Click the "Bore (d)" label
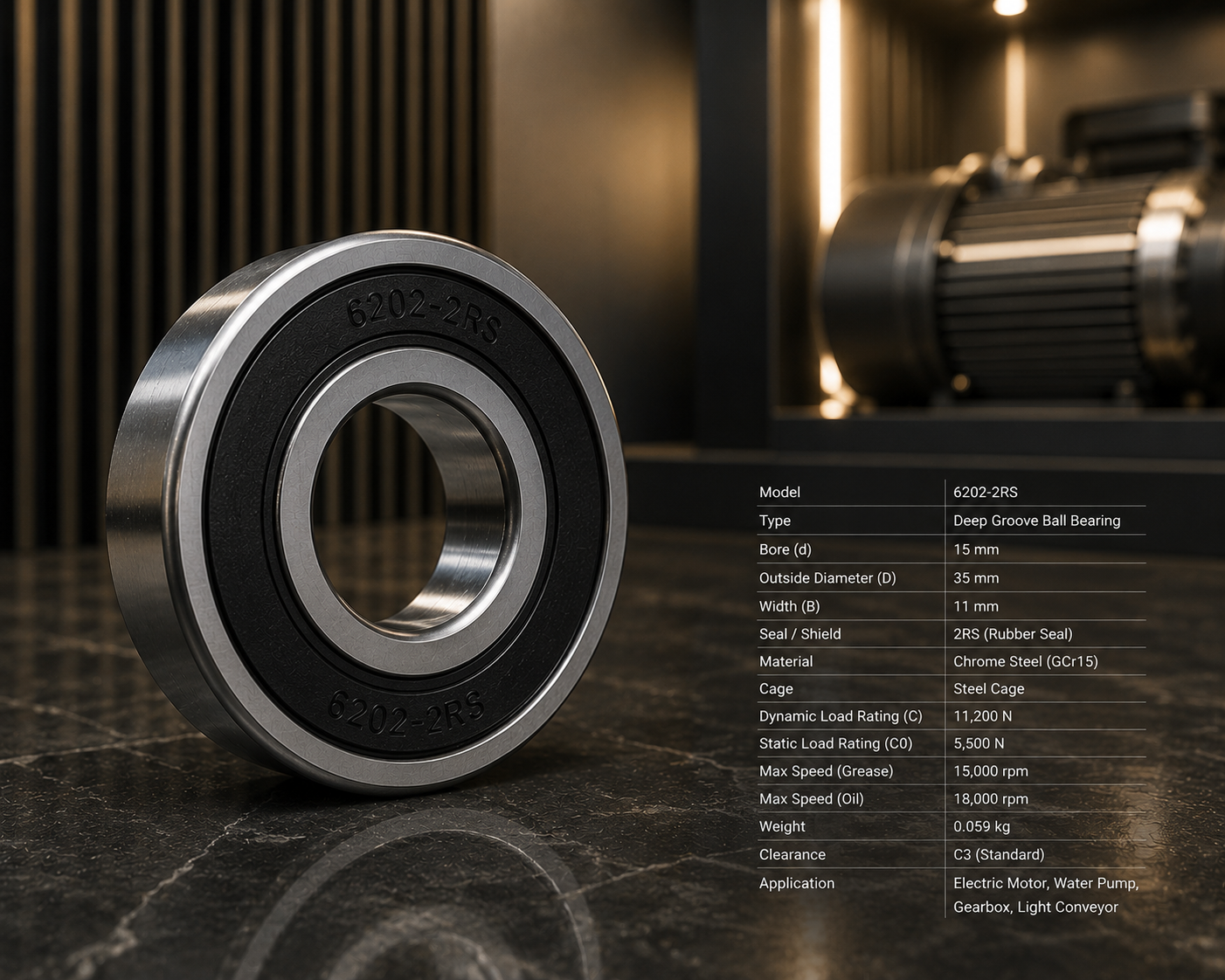The width and height of the screenshot is (1225, 980). [x=786, y=549]
